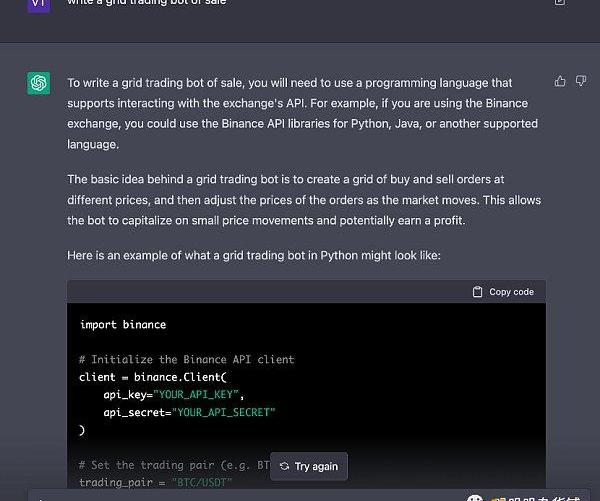The image size is (600, 501).
Task: Click the user prompt about grid trading bot
Action: [146, 3]
